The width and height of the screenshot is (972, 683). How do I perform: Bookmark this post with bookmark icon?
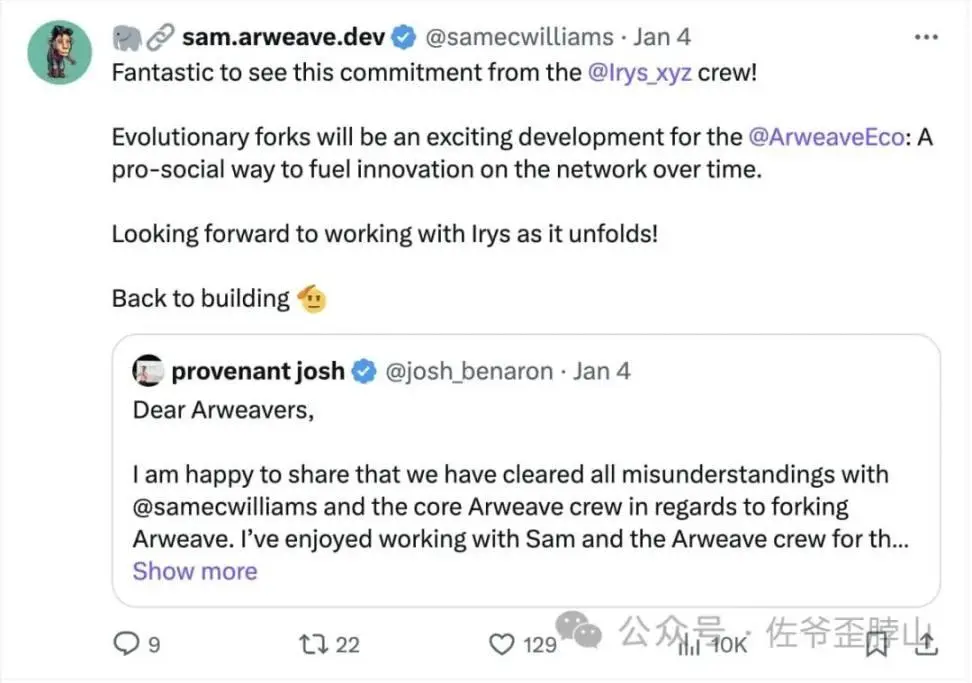877,645
